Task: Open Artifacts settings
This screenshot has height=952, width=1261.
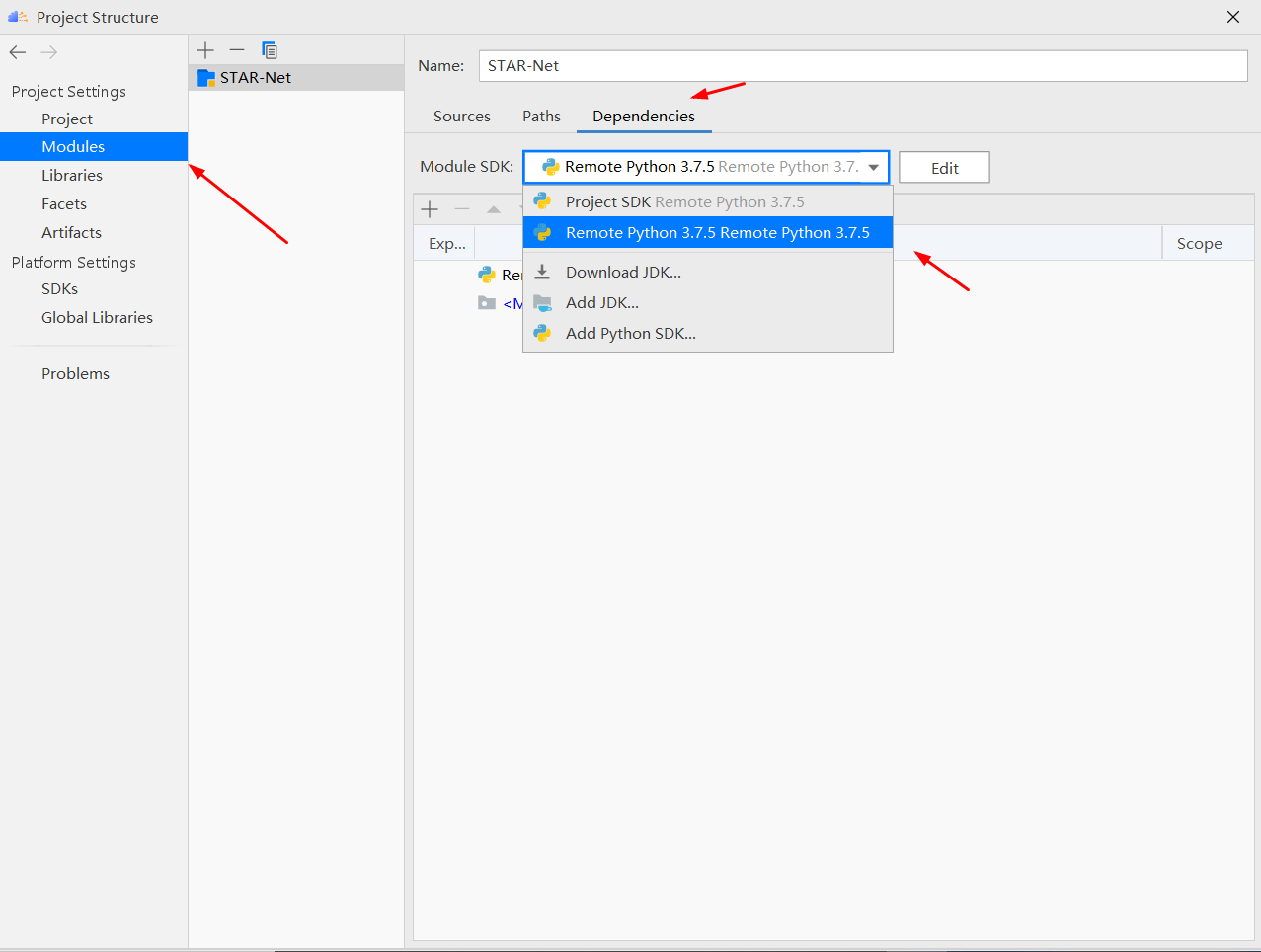Action: (x=71, y=232)
